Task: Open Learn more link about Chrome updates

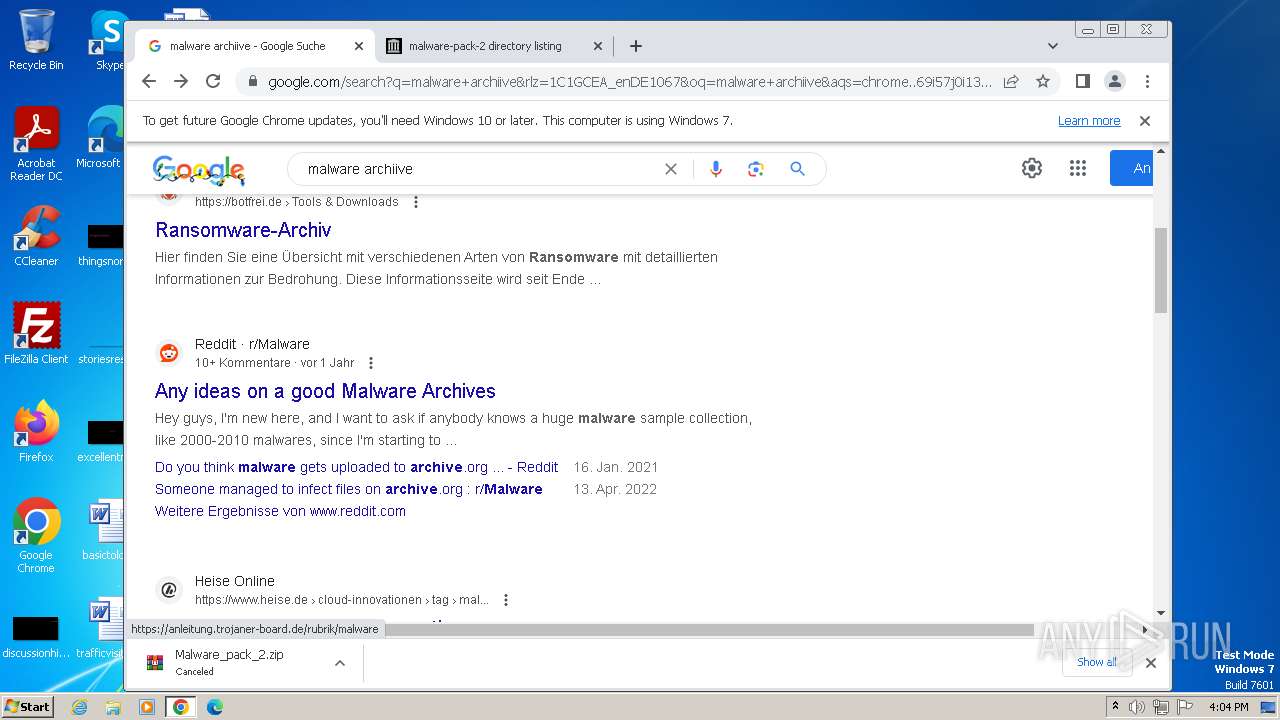Action: 1089,121
